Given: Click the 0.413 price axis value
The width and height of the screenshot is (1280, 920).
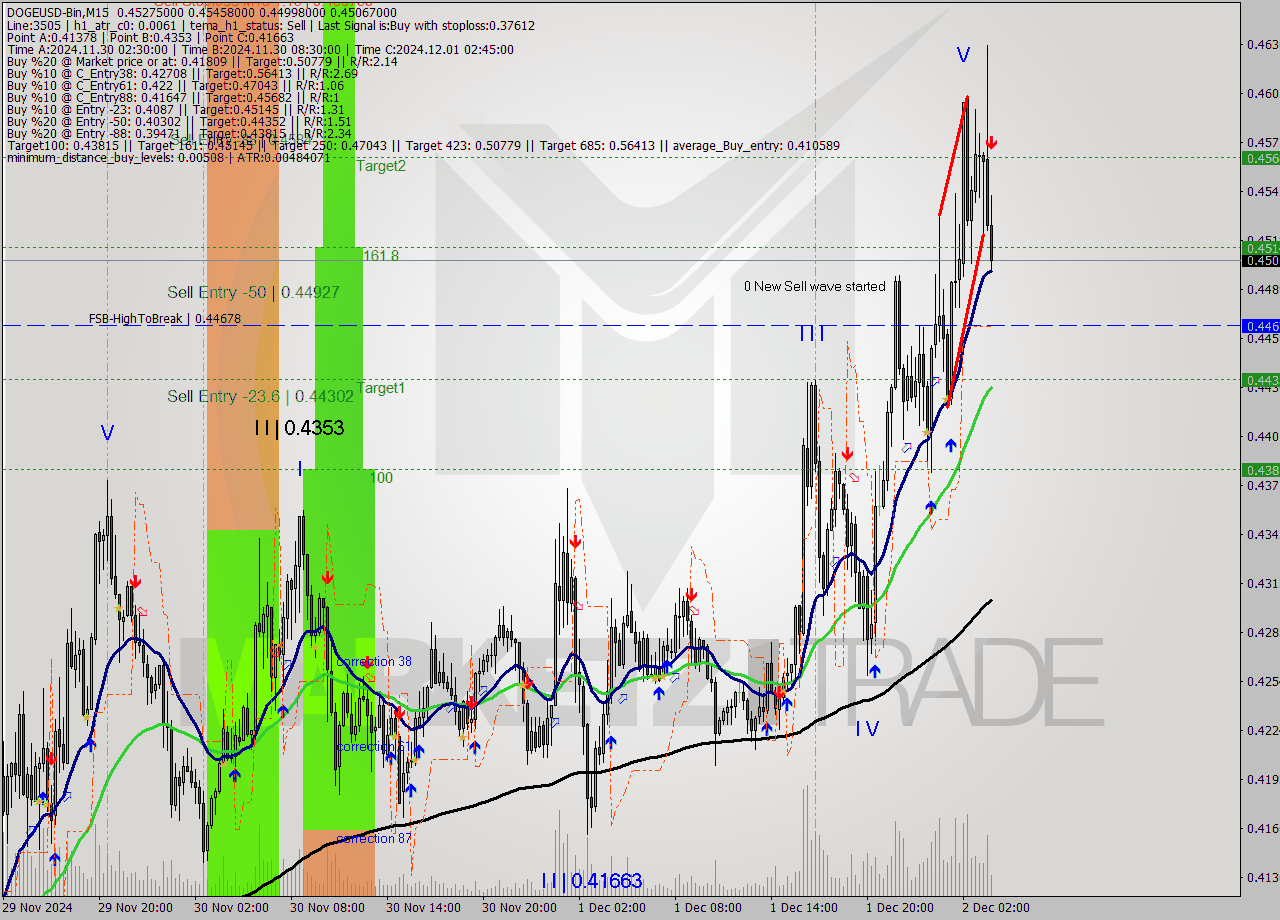Looking at the screenshot, I should point(1261,877).
